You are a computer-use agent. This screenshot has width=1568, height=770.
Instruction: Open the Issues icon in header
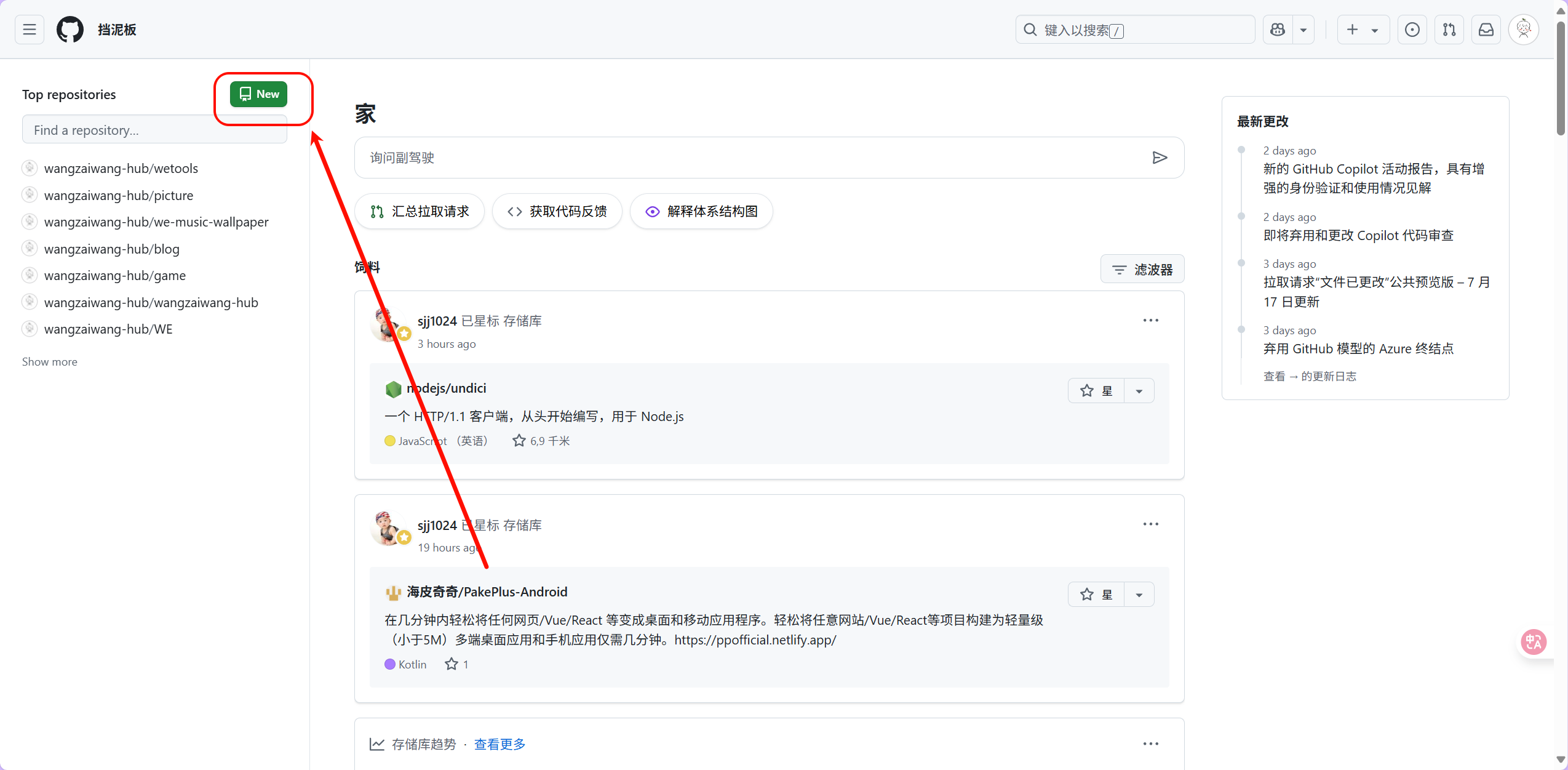click(x=1412, y=30)
